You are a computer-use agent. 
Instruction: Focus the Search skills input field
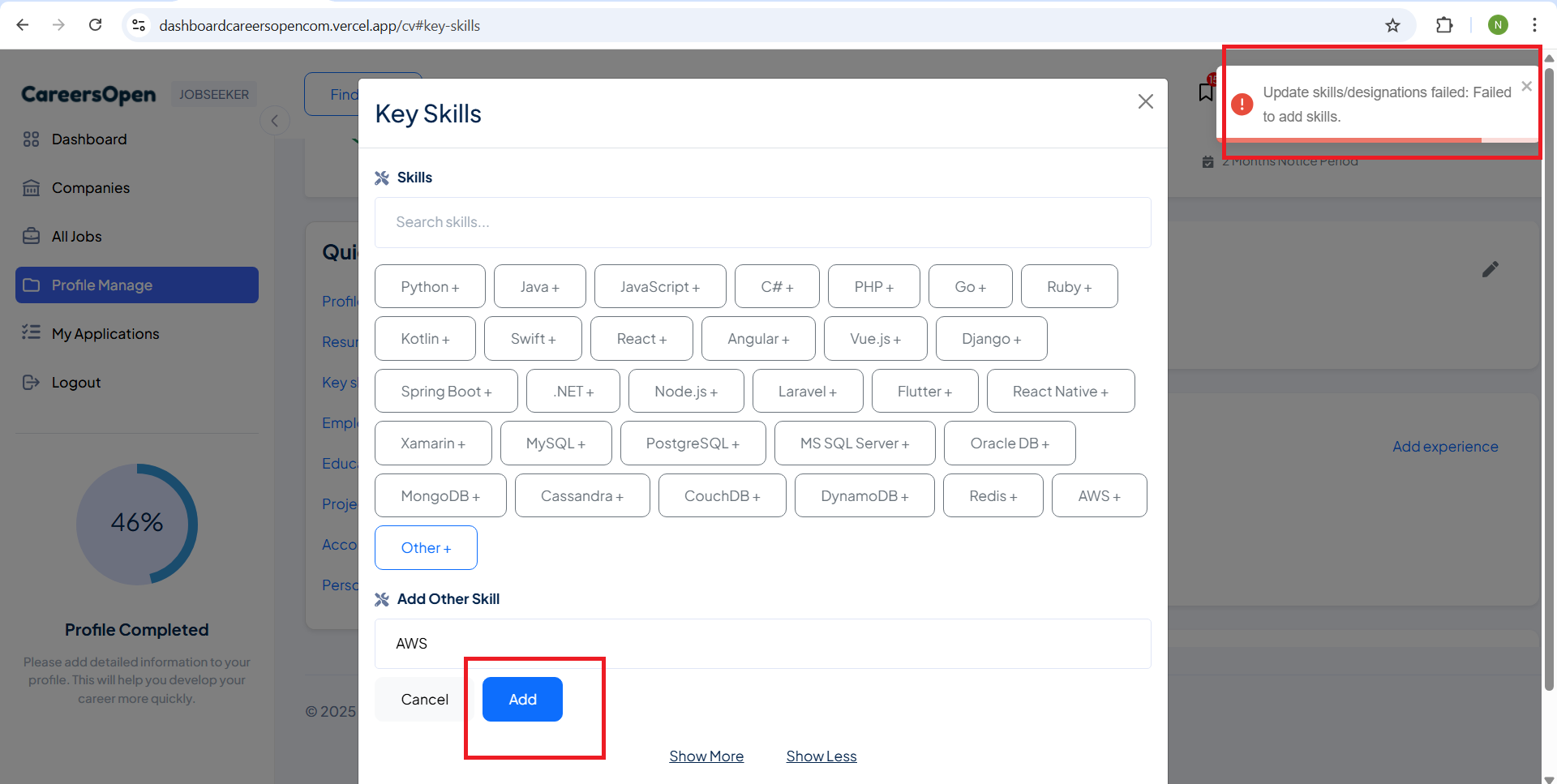(762, 222)
